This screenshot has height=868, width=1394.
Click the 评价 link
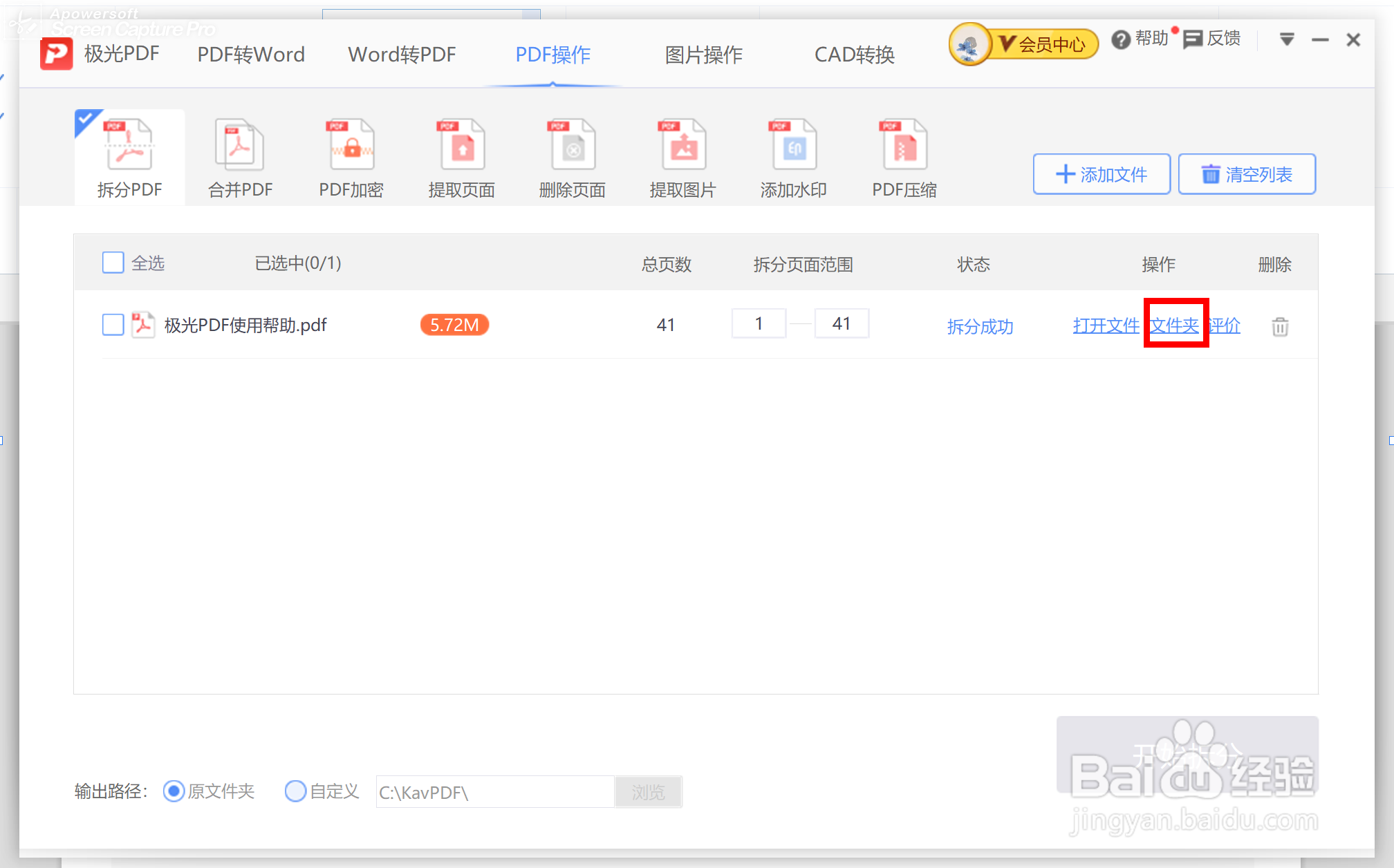(x=1225, y=325)
